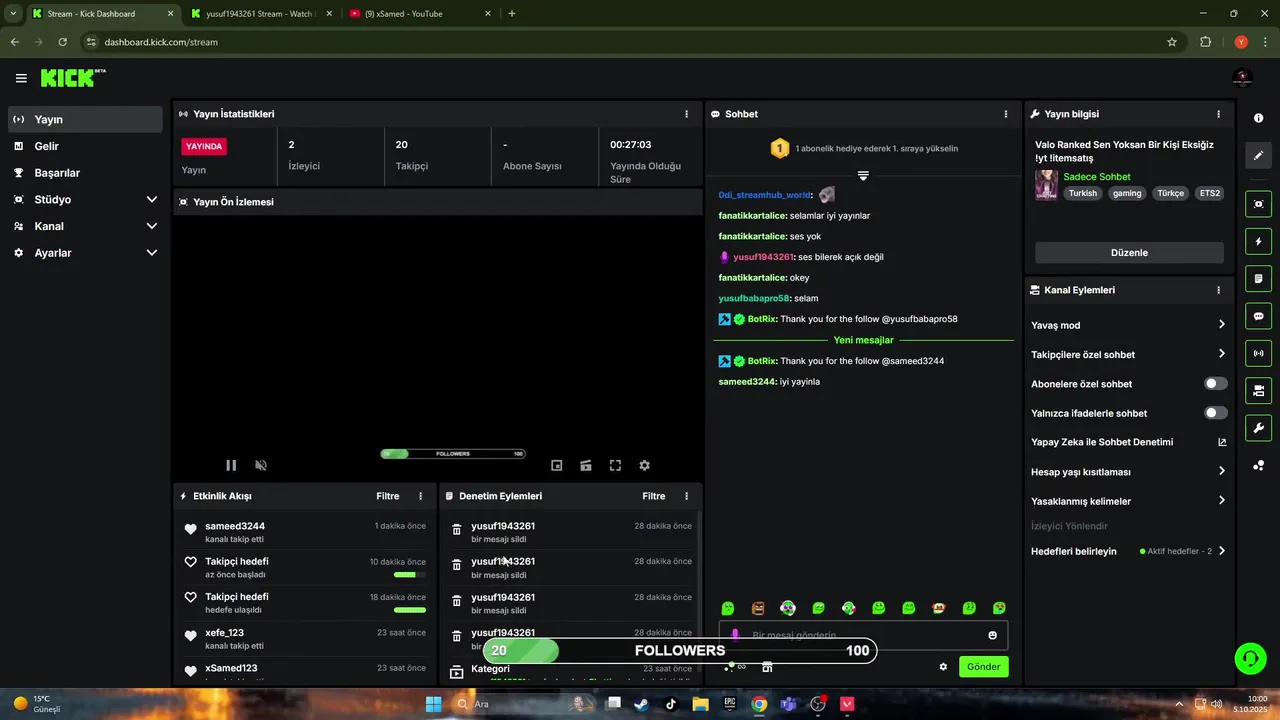Open chat settings gear next to Gönder

(943, 667)
